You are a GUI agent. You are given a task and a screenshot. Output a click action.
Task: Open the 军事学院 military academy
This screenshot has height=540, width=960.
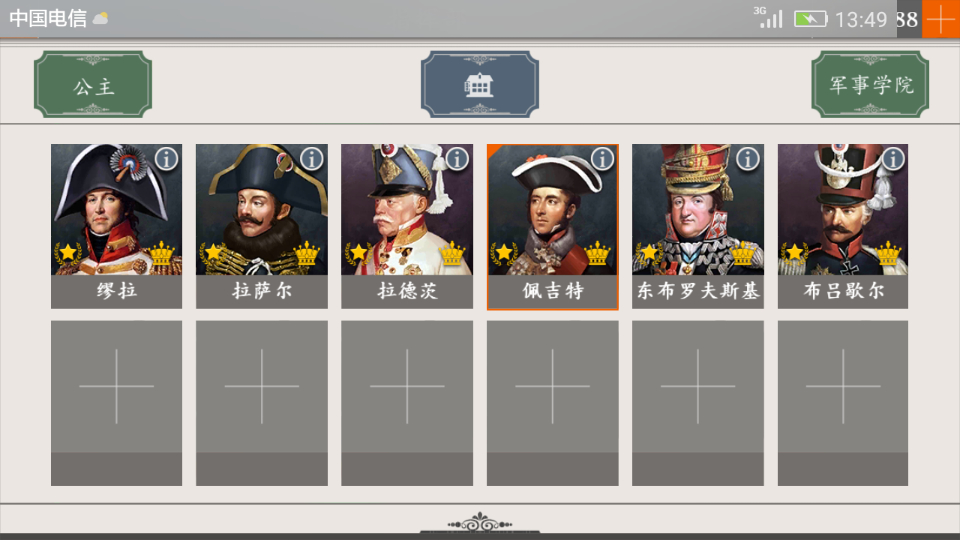coord(870,84)
